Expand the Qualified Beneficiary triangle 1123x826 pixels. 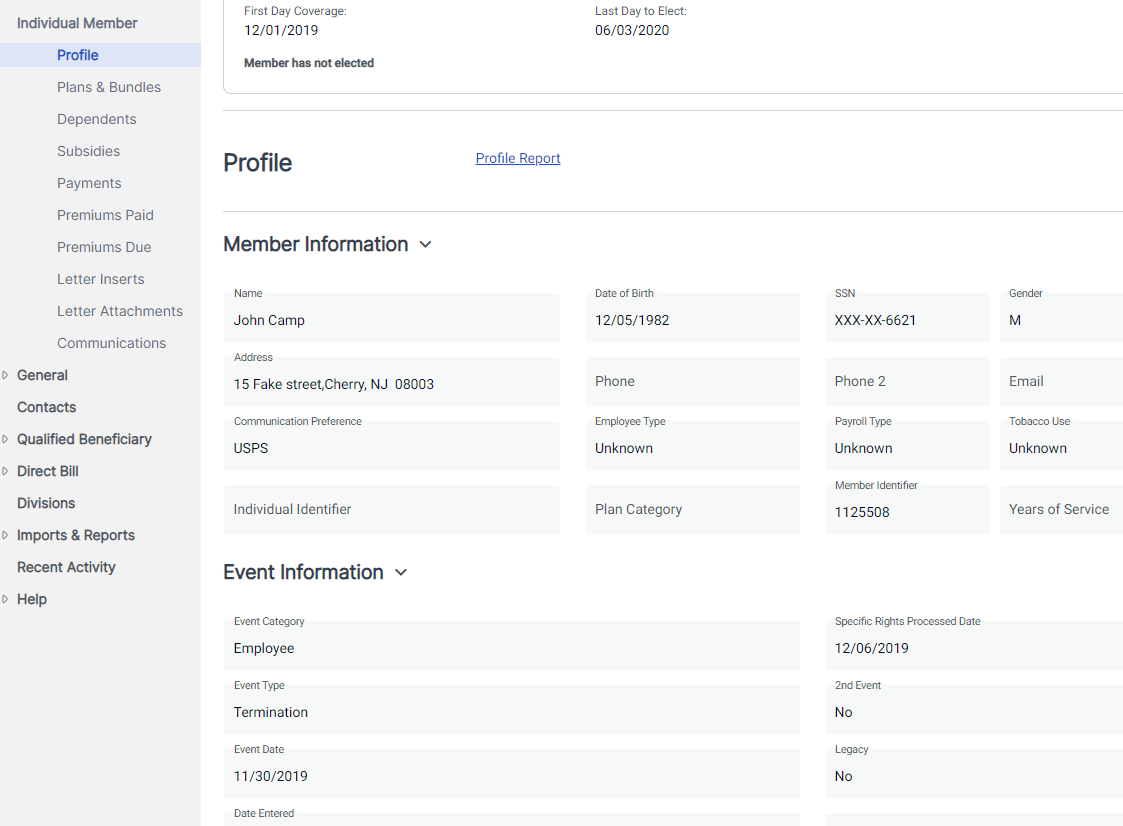[x=5, y=439]
